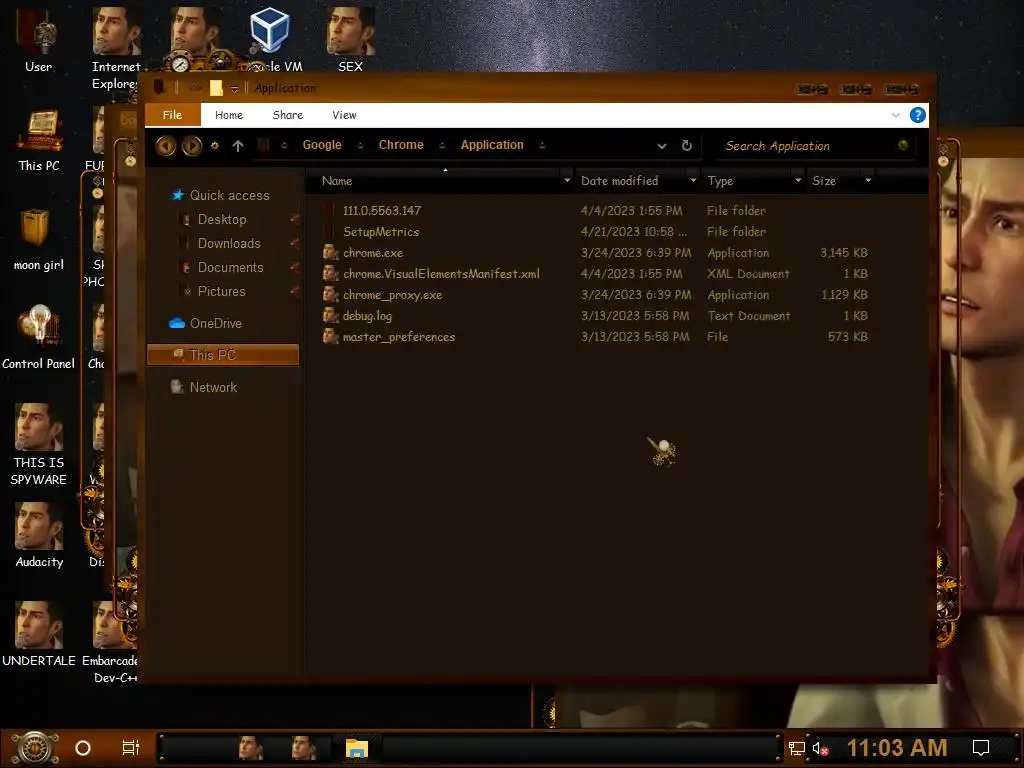Image resolution: width=1024 pixels, height=768 pixels.
Task: Select the SetupMetrics folder
Action: tap(381, 232)
